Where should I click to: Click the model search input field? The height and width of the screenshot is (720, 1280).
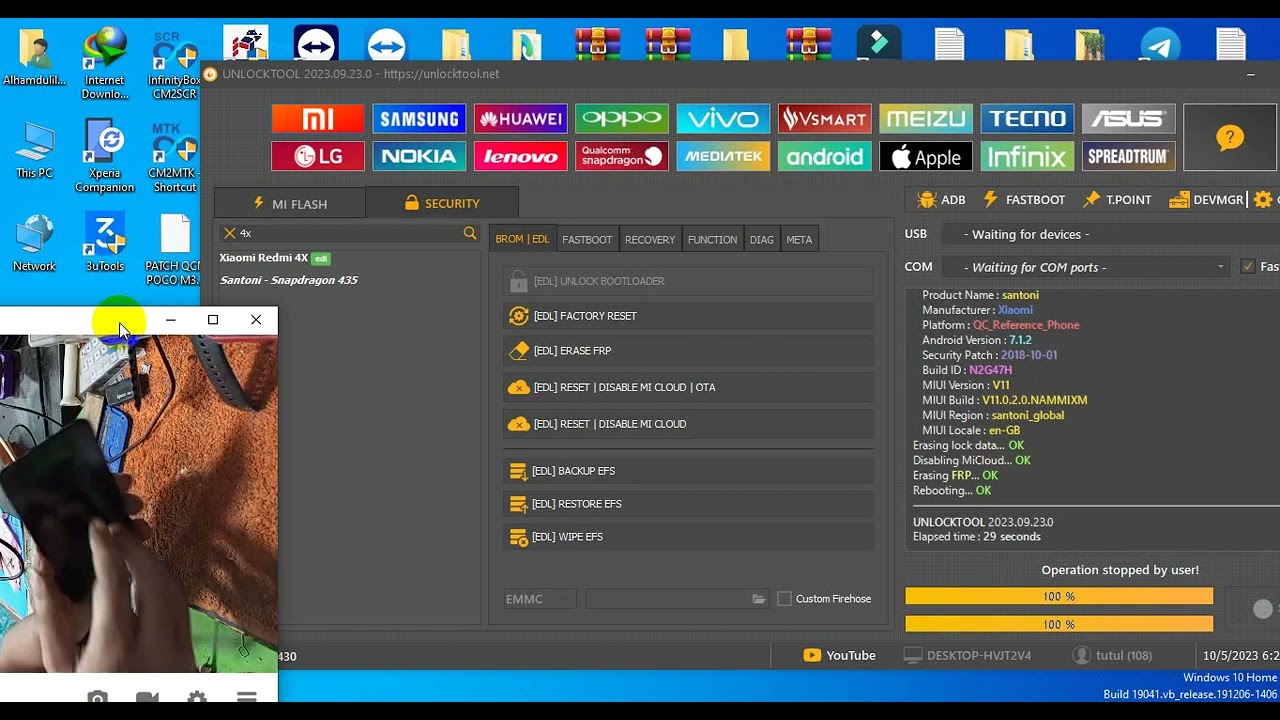point(349,233)
